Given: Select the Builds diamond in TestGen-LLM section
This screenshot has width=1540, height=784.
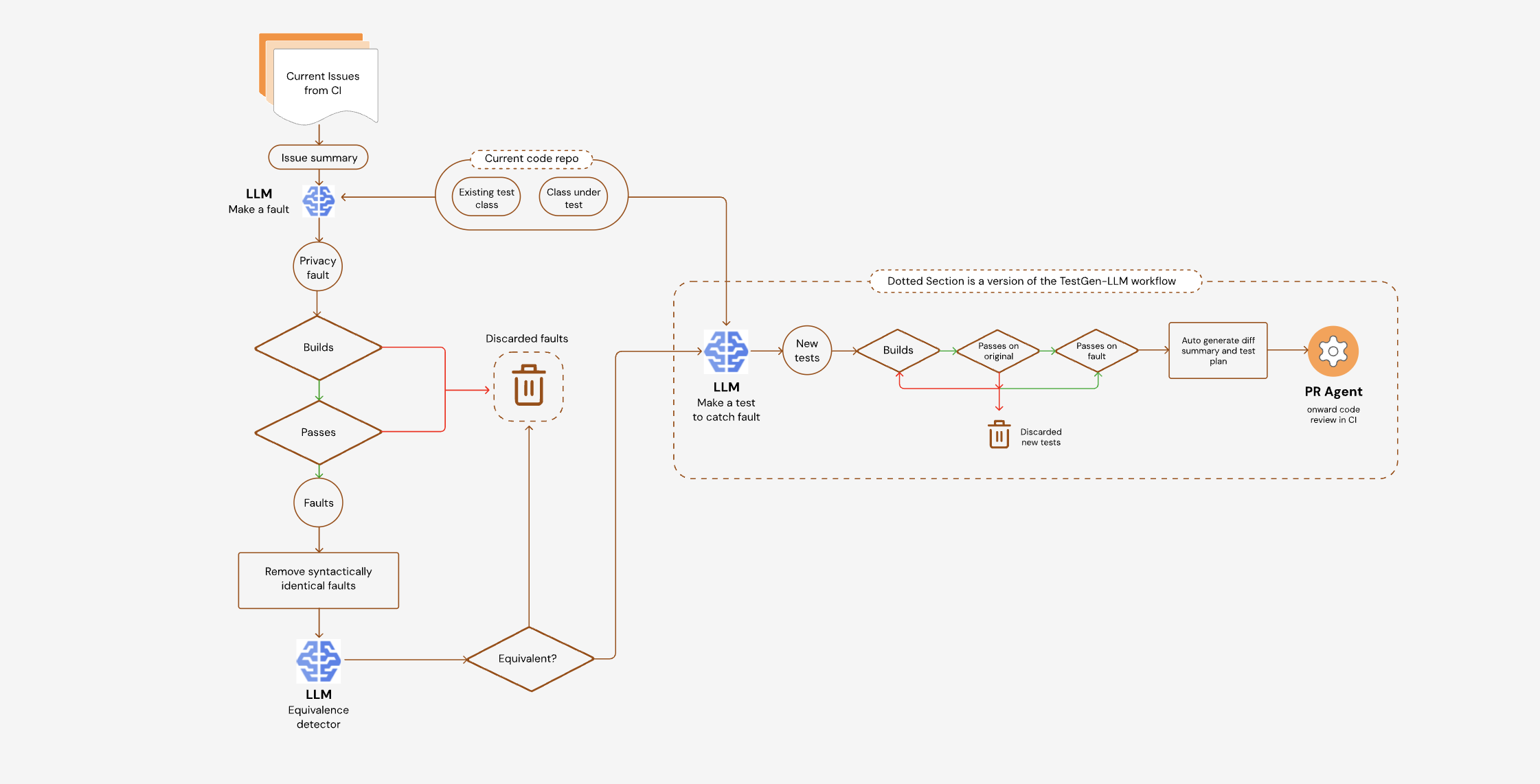Looking at the screenshot, I should pos(898,350).
